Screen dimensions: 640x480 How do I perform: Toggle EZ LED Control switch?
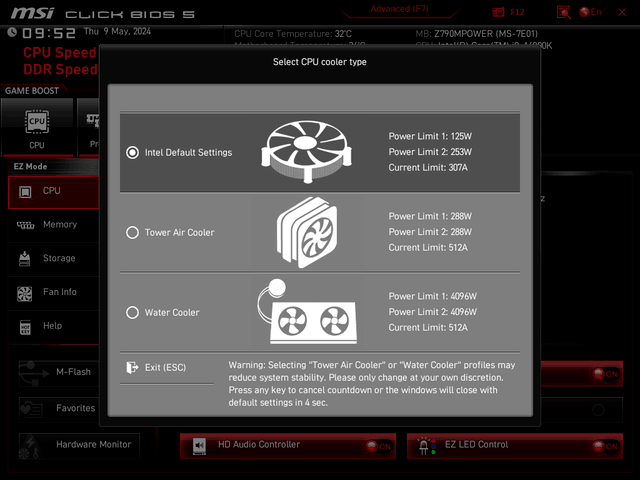tap(605, 446)
